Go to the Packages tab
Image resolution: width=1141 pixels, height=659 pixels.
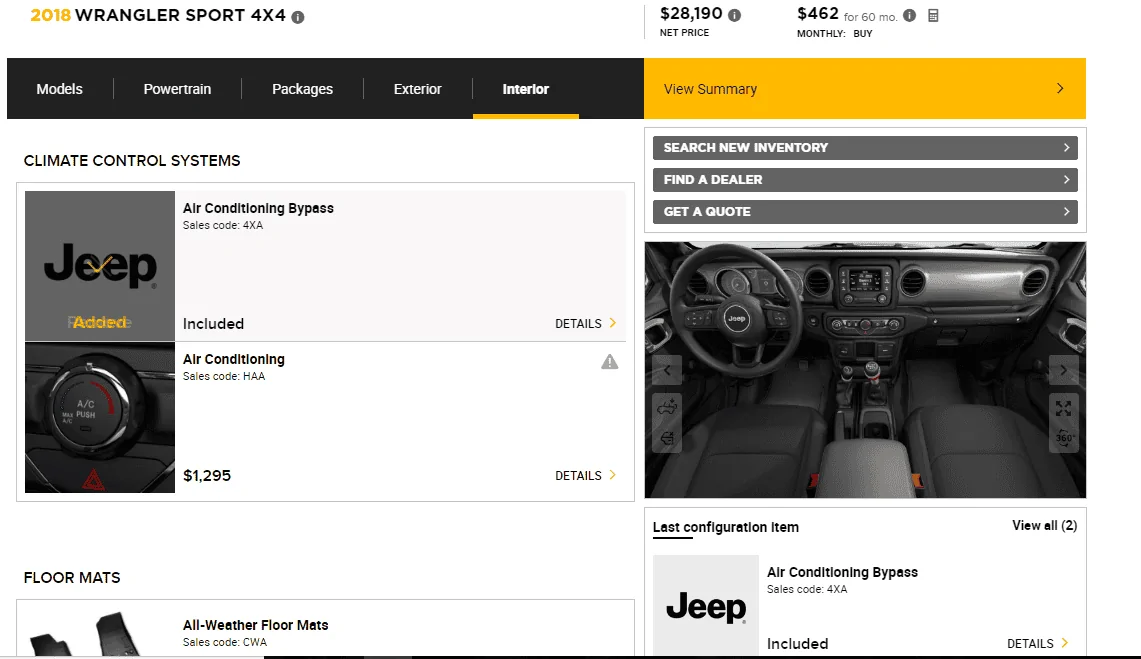[302, 89]
